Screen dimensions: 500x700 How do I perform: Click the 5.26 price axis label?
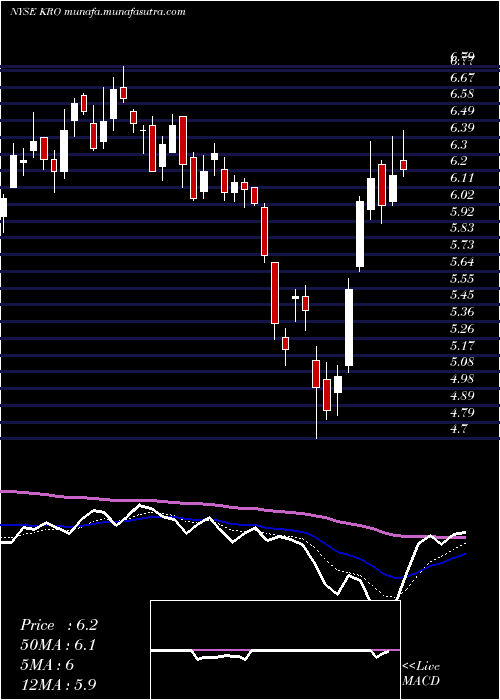pyautogui.click(x=462, y=329)
